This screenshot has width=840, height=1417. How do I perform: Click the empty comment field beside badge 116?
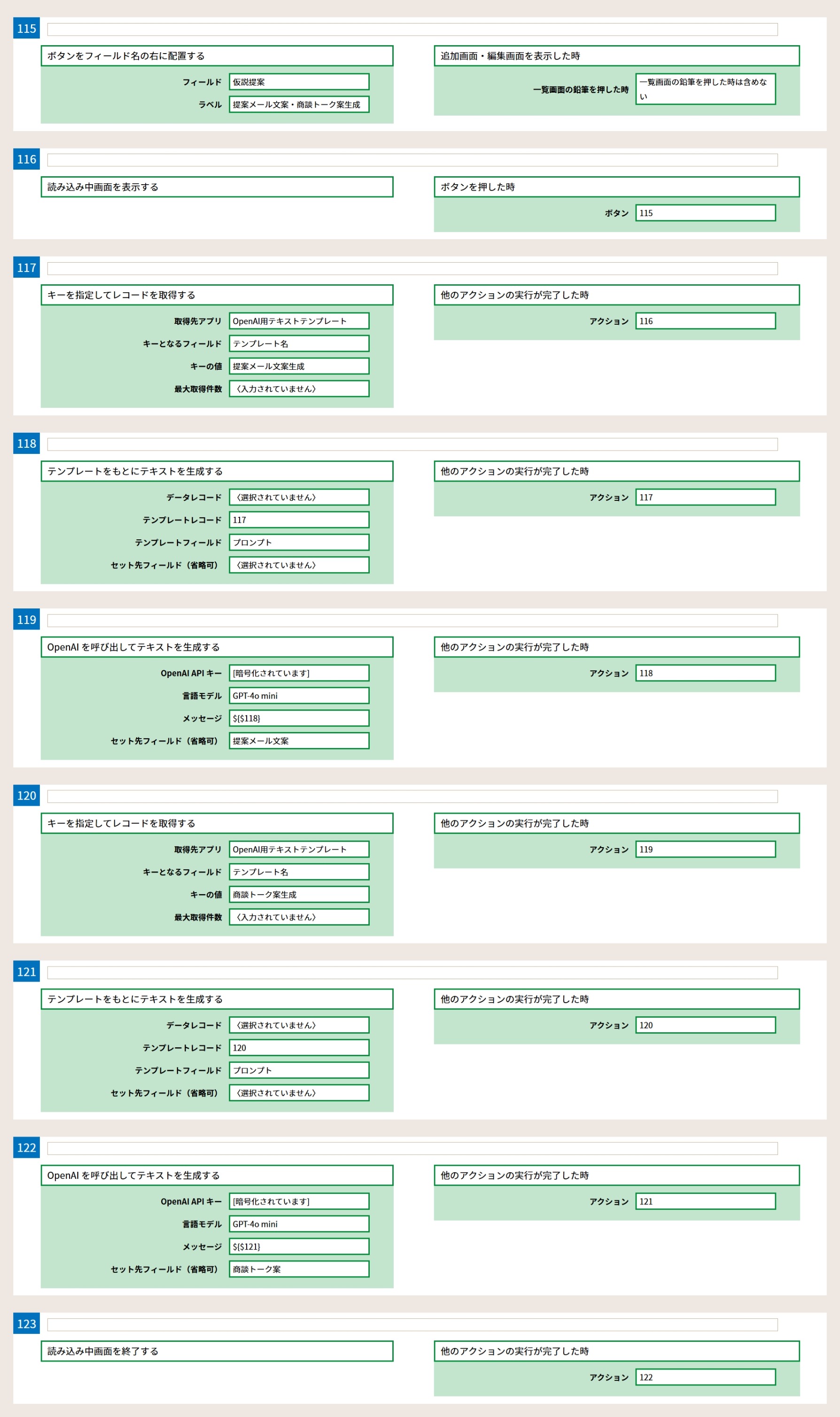point(412,160)
